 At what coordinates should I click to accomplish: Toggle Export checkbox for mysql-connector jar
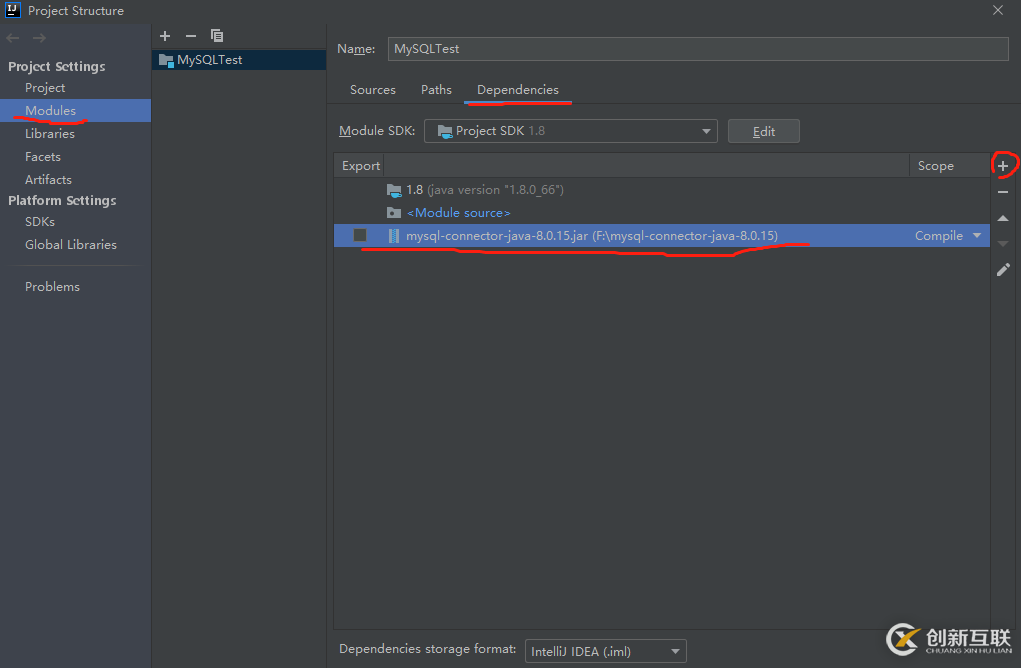[359, 235]
